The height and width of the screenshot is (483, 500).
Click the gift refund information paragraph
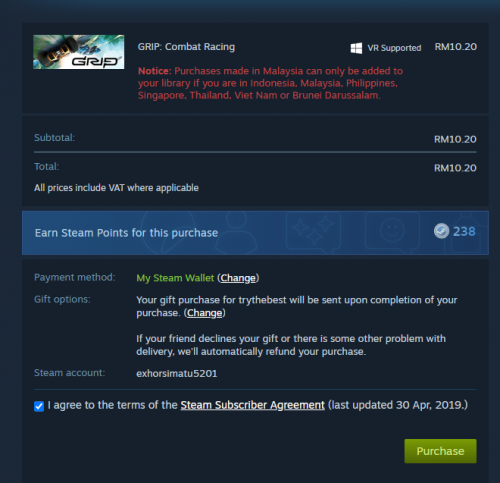click(x=291, y=345)
